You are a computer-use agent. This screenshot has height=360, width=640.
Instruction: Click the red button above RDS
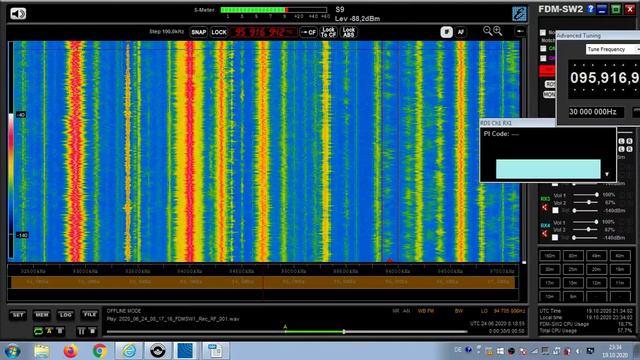coord(547,71)
